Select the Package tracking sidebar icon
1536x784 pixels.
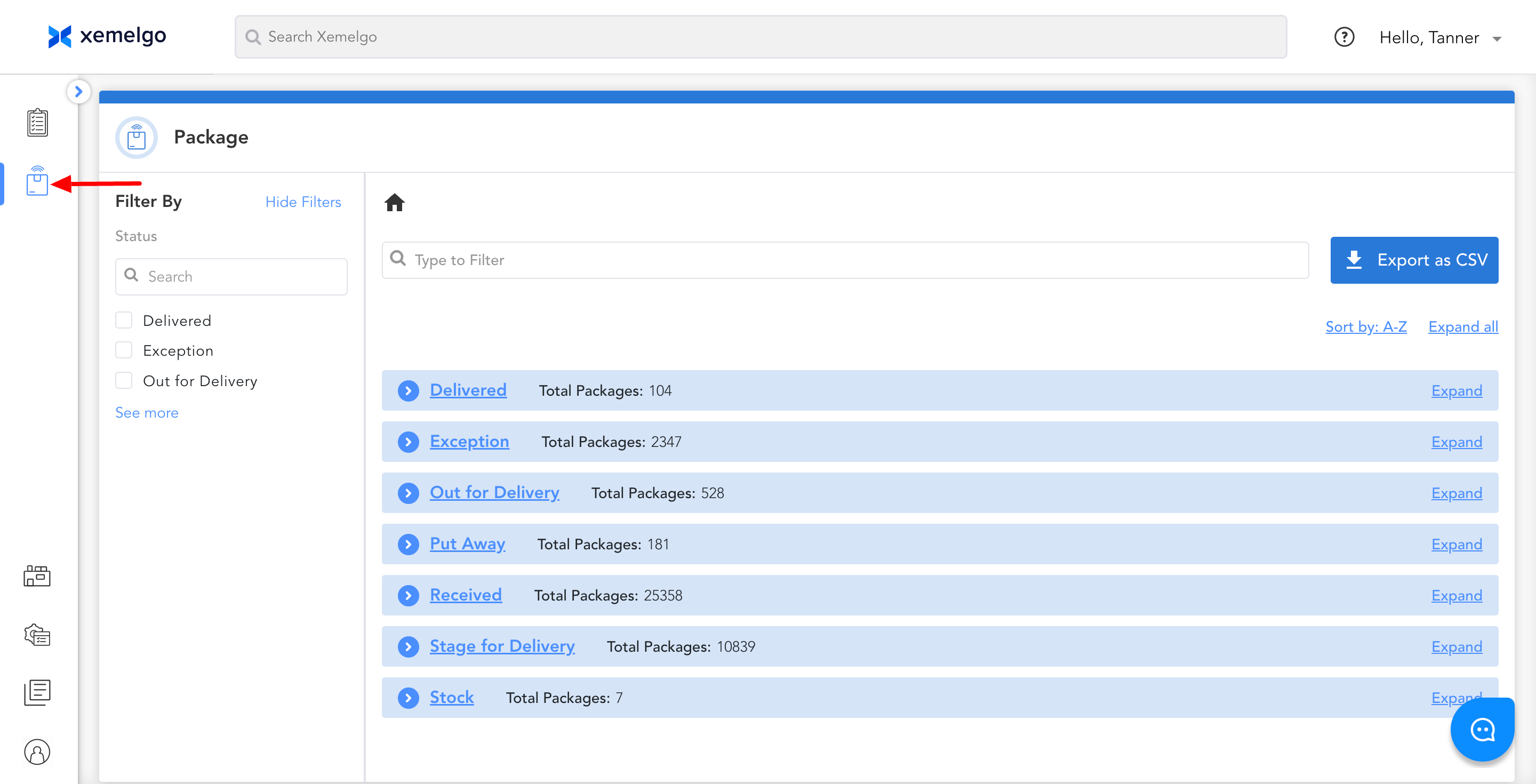click(37, 181)
